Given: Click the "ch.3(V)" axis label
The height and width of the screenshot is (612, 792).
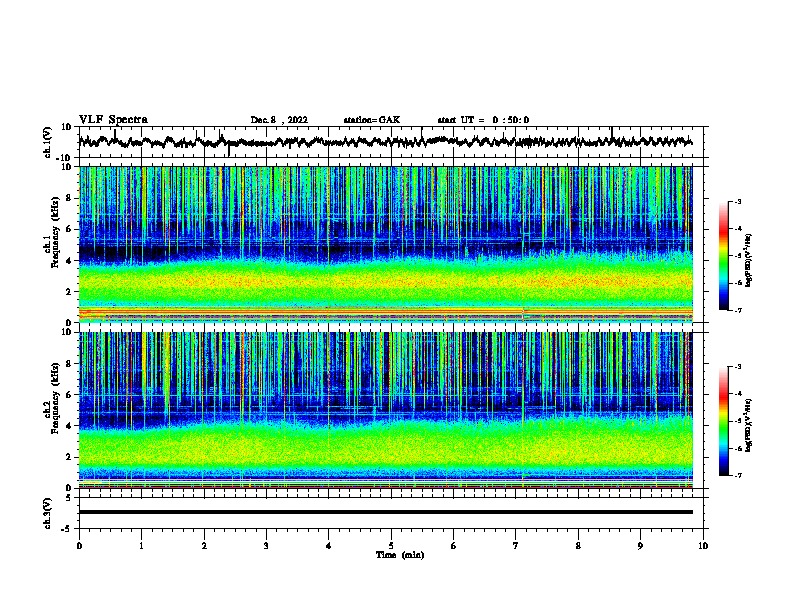Looking at the screenshot, I should coord(48,513).
